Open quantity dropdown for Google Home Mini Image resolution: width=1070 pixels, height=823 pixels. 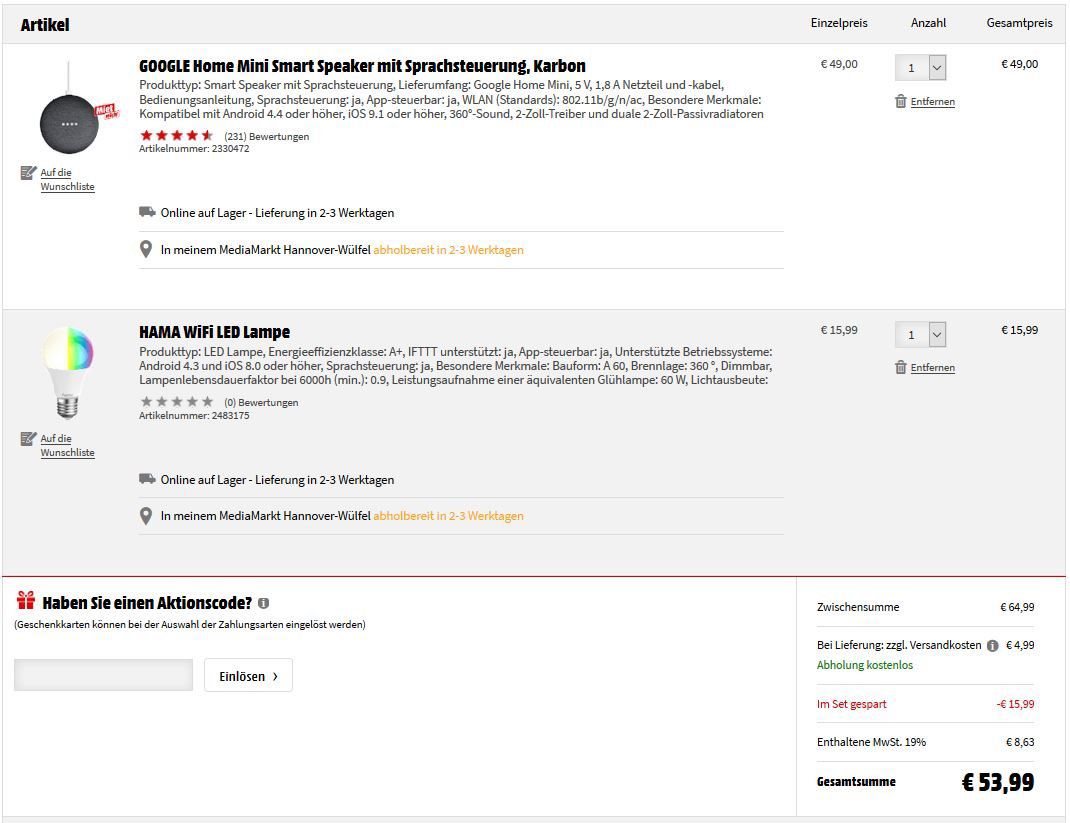pos(921,68)
